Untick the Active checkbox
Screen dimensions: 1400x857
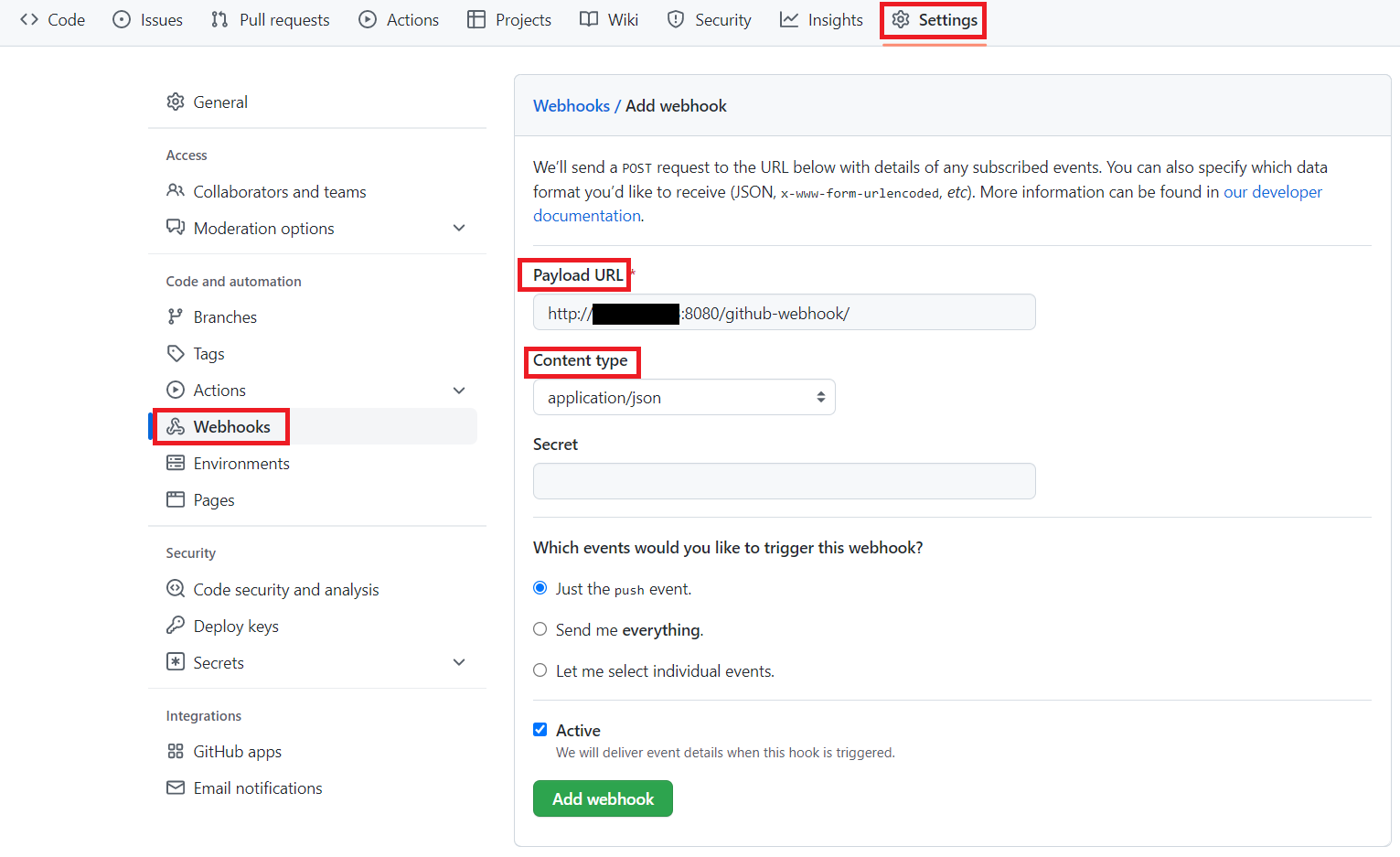pyautogui.click(x=540, y=730)
